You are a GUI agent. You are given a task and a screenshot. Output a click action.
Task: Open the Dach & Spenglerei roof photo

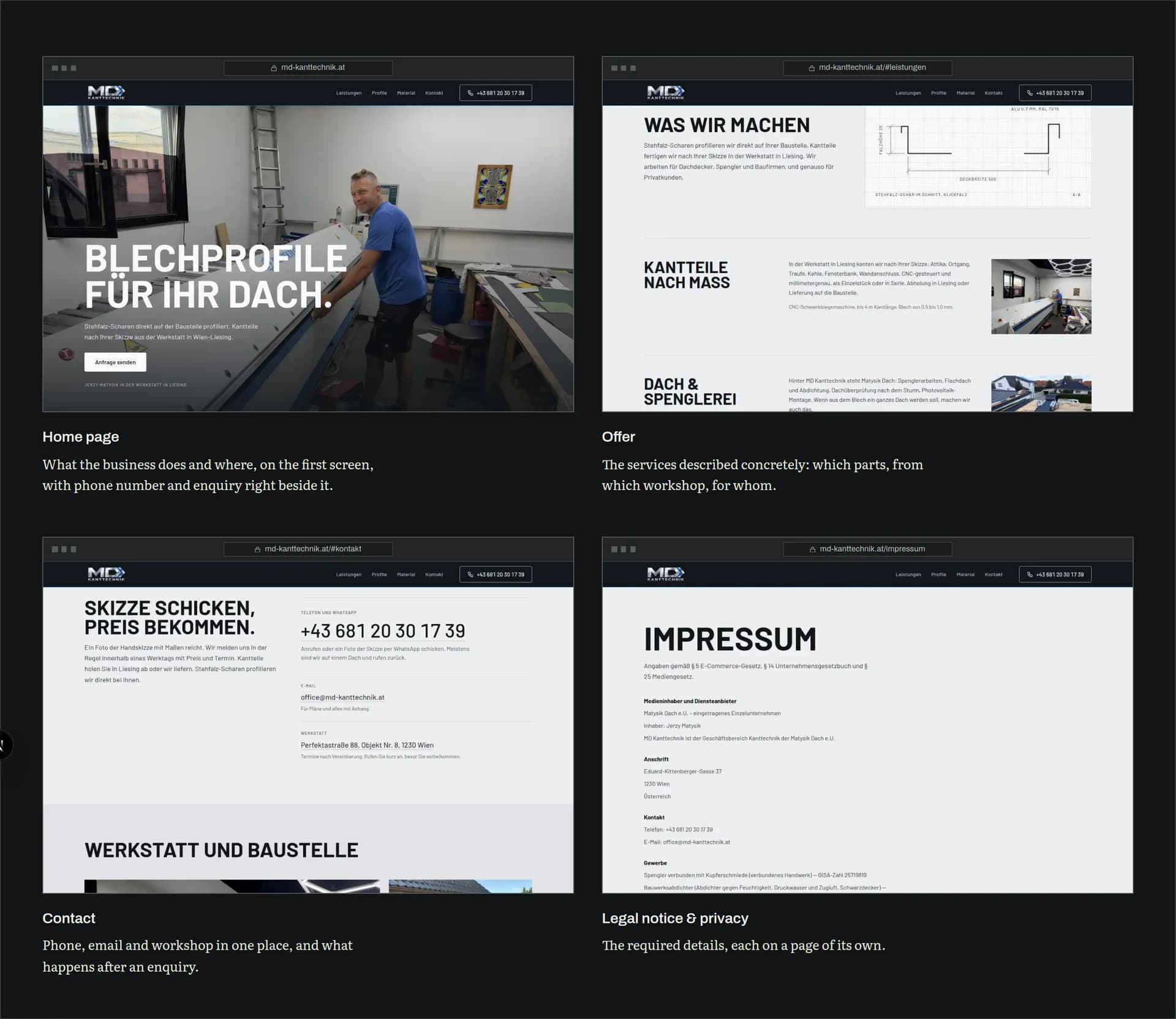point(1041,393)
